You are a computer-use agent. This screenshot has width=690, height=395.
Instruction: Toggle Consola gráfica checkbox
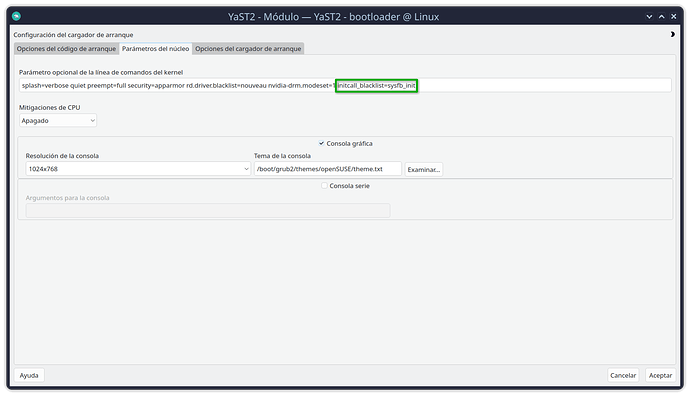[321, 143]
